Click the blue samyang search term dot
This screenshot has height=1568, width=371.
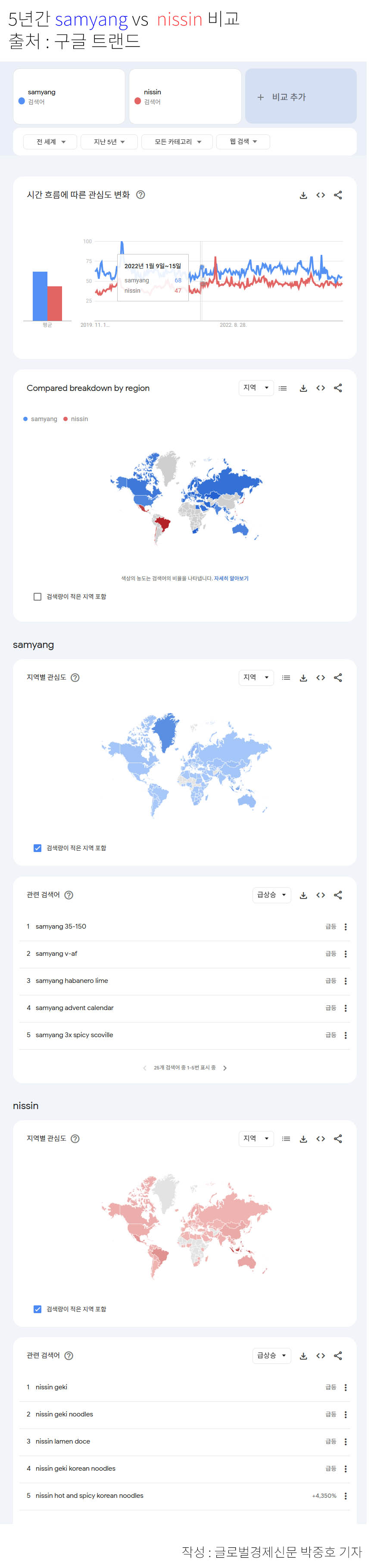[x=22, y=102]
